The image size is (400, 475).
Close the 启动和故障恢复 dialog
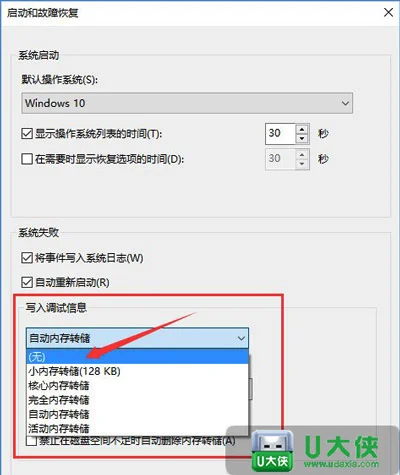[x=388, y=13]
